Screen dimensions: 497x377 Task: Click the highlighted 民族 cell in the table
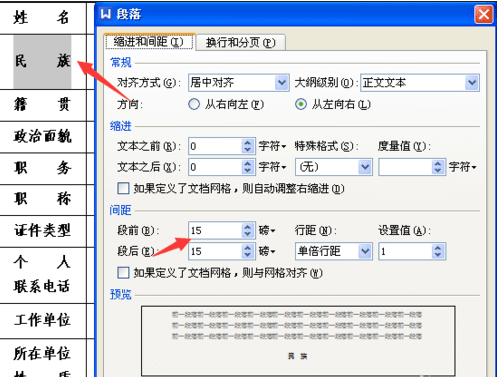tap(43, 62)
